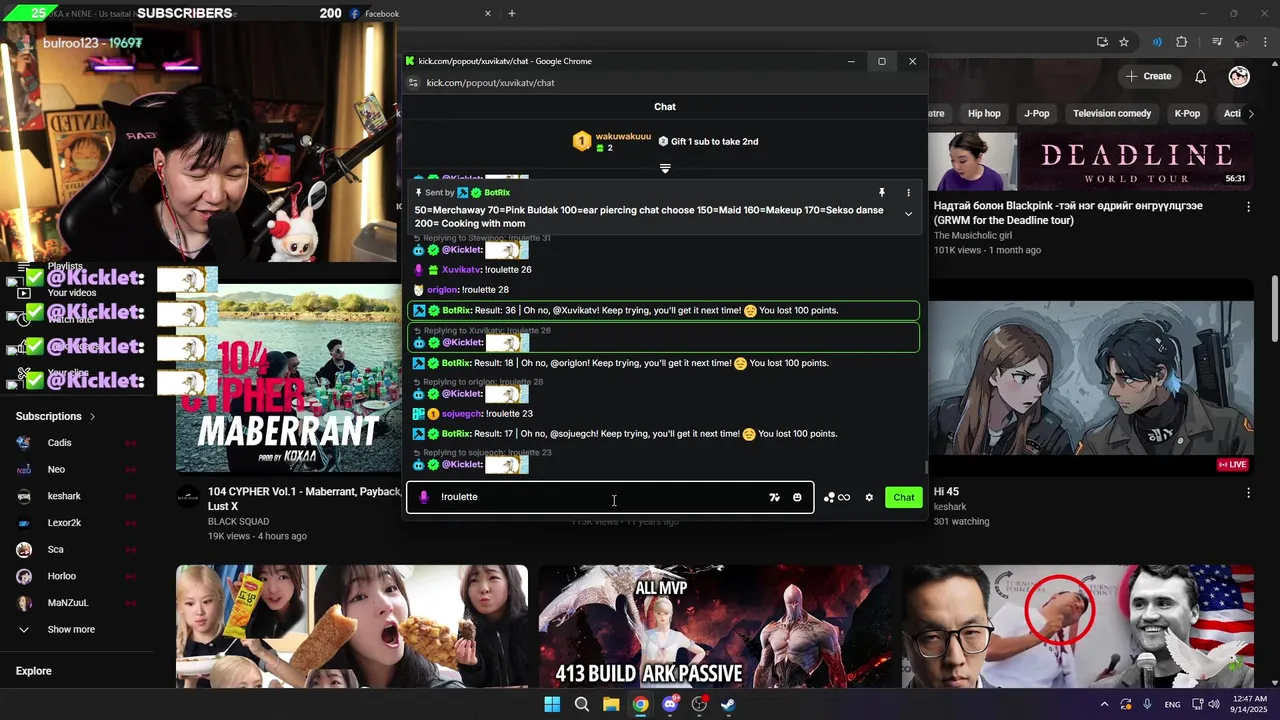Open YouTube notifications bell
The height and width of the screenshot is (720, 1280).
[x=1200, y=76]
